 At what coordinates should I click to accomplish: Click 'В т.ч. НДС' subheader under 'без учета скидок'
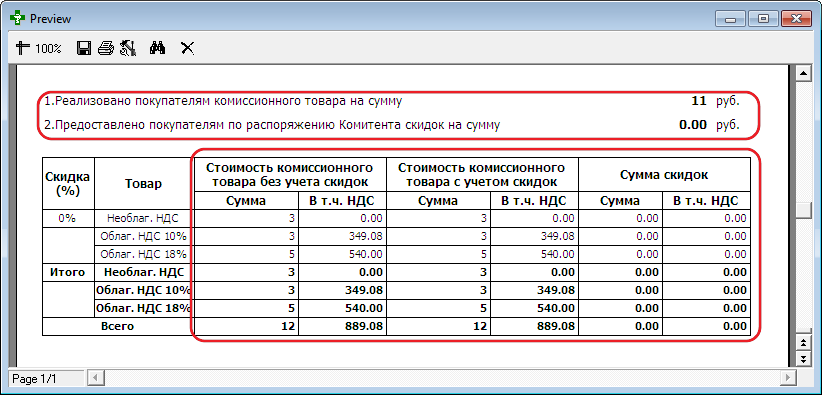point(342,200)
